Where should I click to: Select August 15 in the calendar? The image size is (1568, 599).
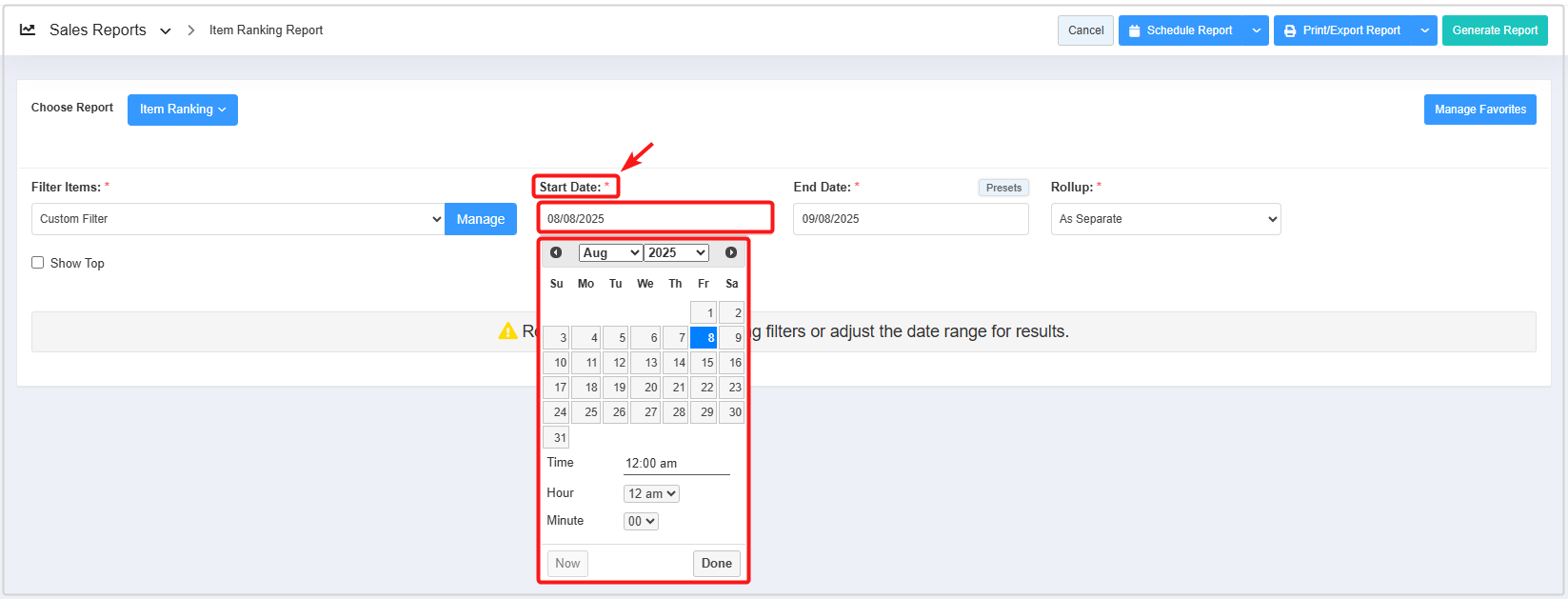point(704,362)
